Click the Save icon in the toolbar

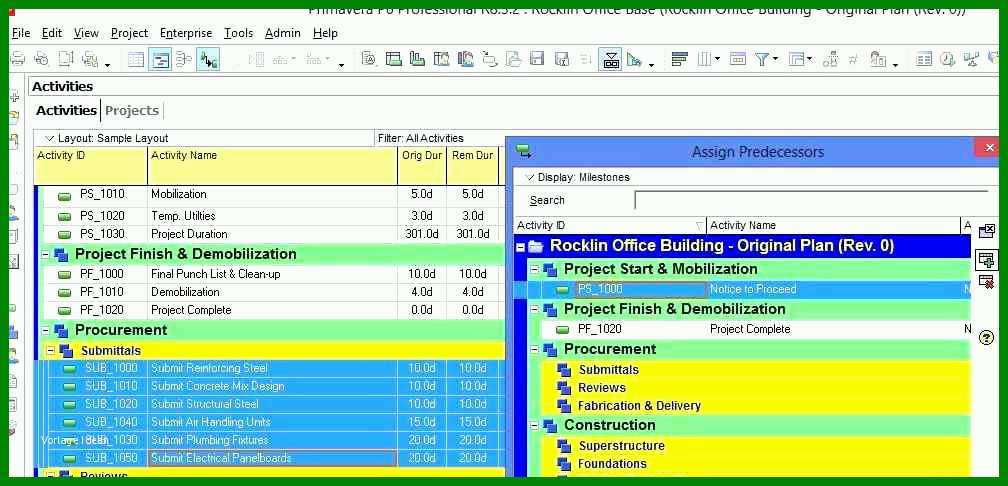pos(537,60)
